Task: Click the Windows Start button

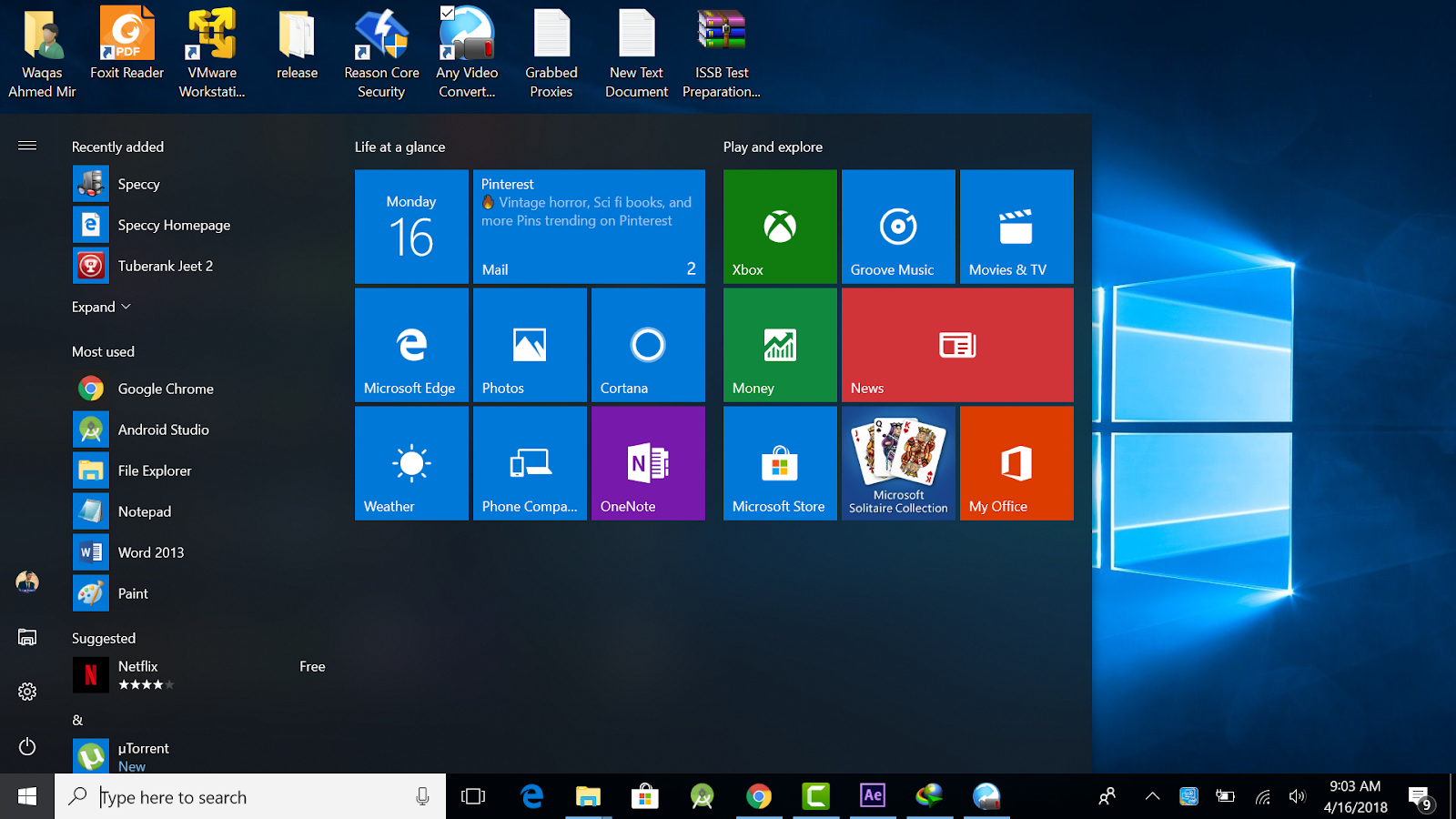Action: 27,796
